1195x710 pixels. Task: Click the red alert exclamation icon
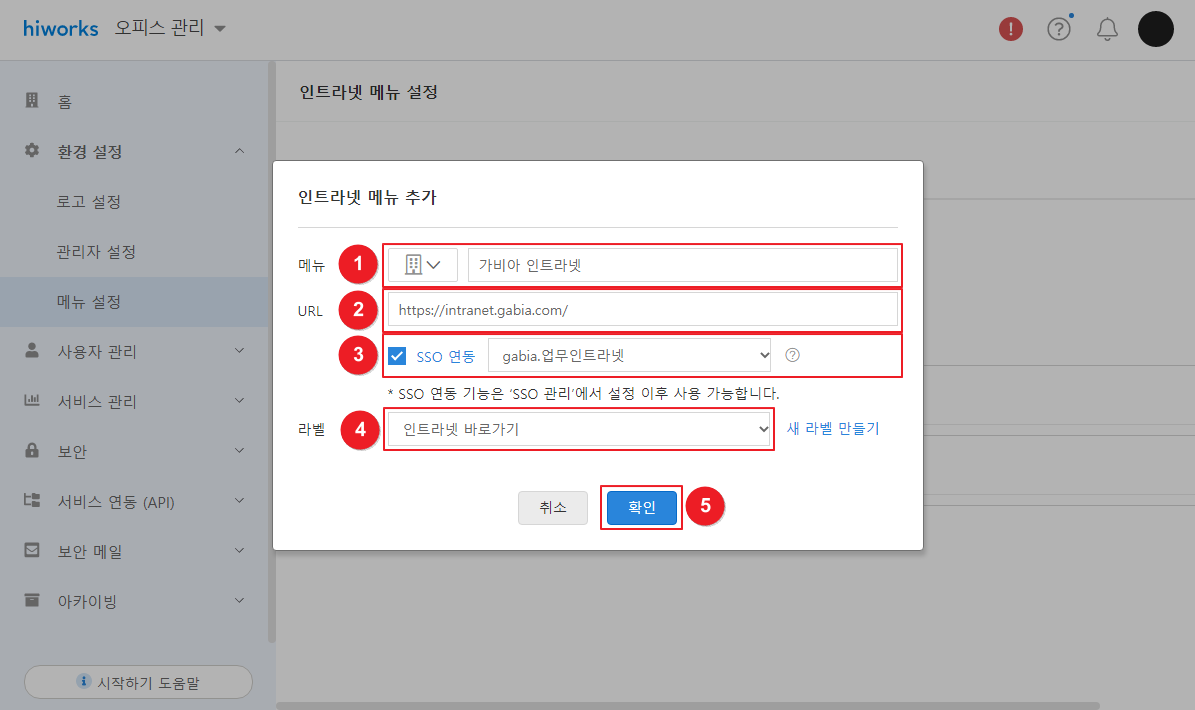(x=1011, y=29)
